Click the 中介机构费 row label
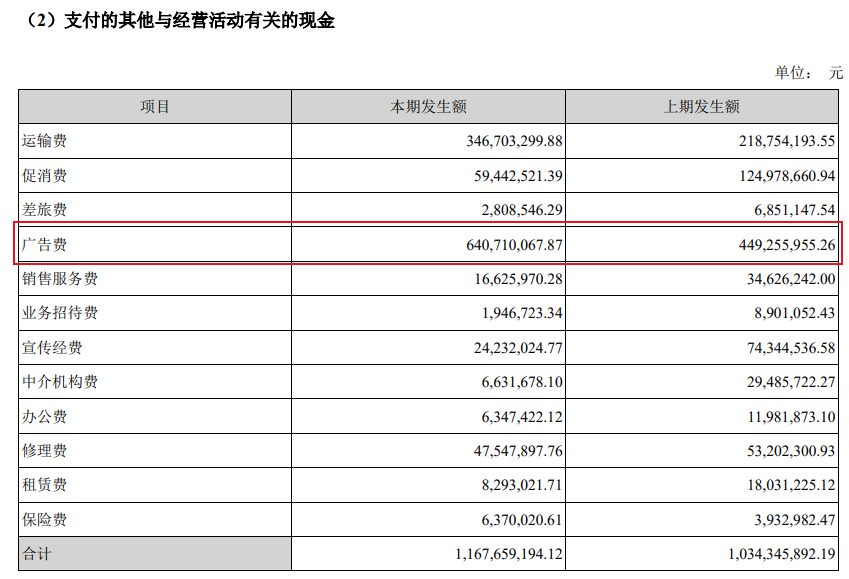The width and height of the screenshot is (849, 579). [x=60, y=382]
